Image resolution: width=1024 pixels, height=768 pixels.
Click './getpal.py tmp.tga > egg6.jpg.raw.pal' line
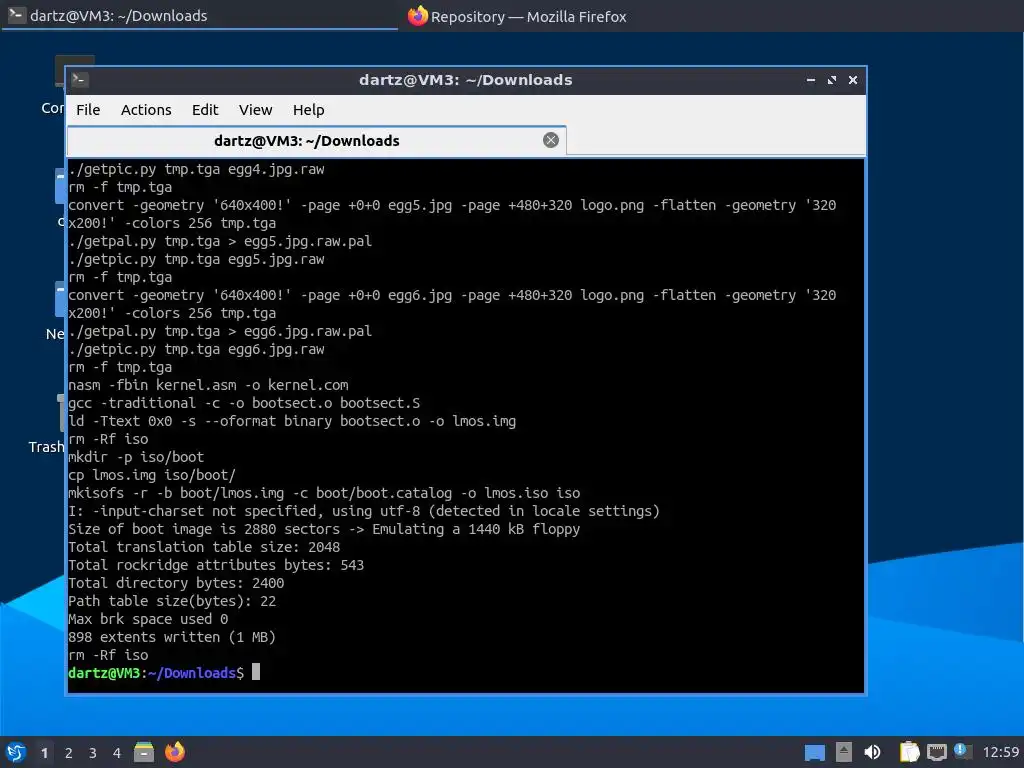(x=220, y=331)
